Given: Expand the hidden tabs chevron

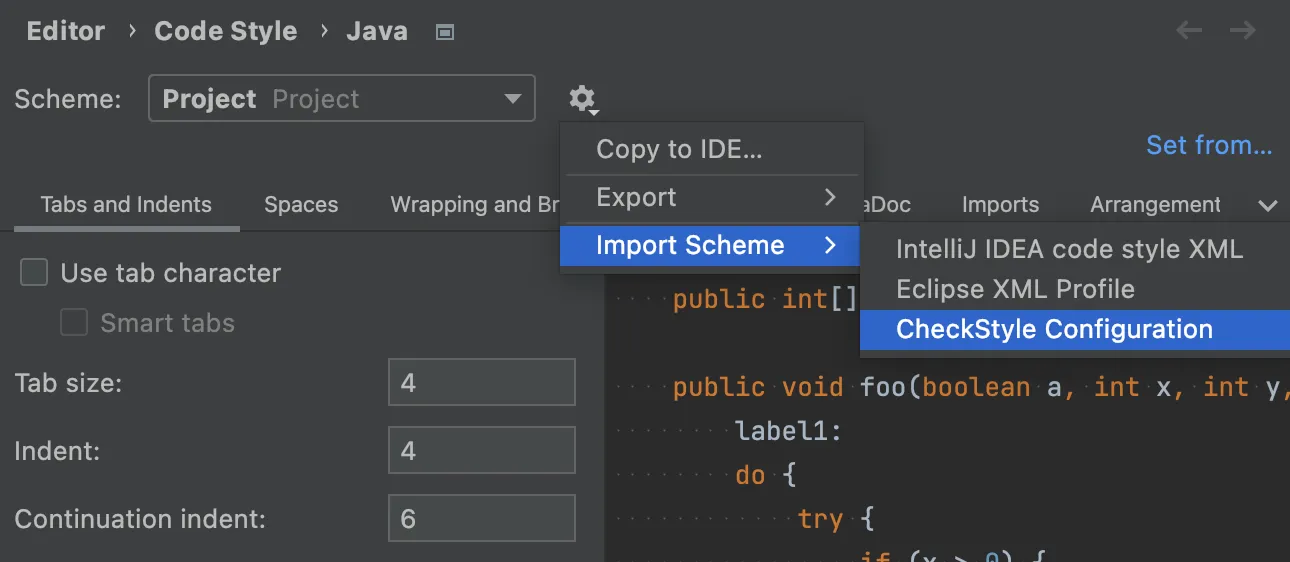Looking at the screenshot, I should click(1268, 205).
